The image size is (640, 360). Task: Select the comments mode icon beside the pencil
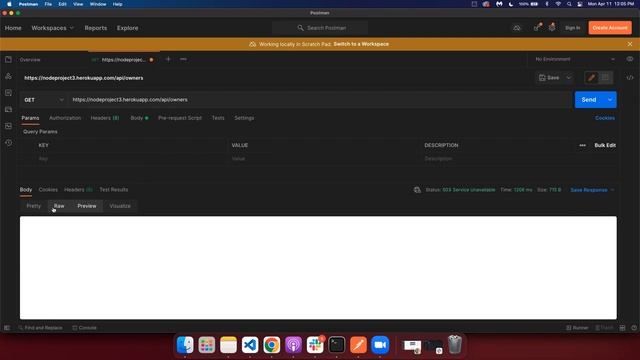point(605,78)
